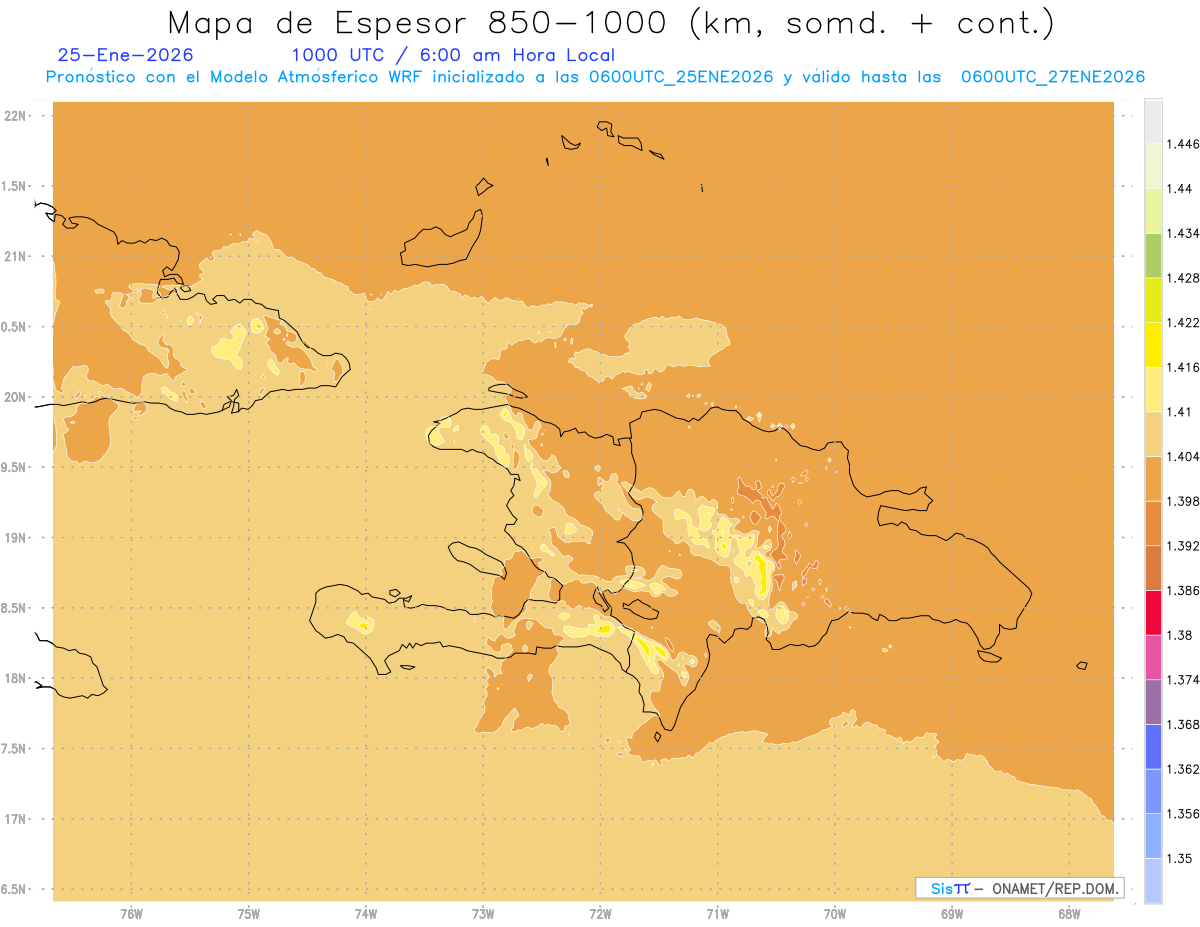The image size is (1200, 927).
Task: Select the legend value "1.44"
Action: (x=1179, y=188)
